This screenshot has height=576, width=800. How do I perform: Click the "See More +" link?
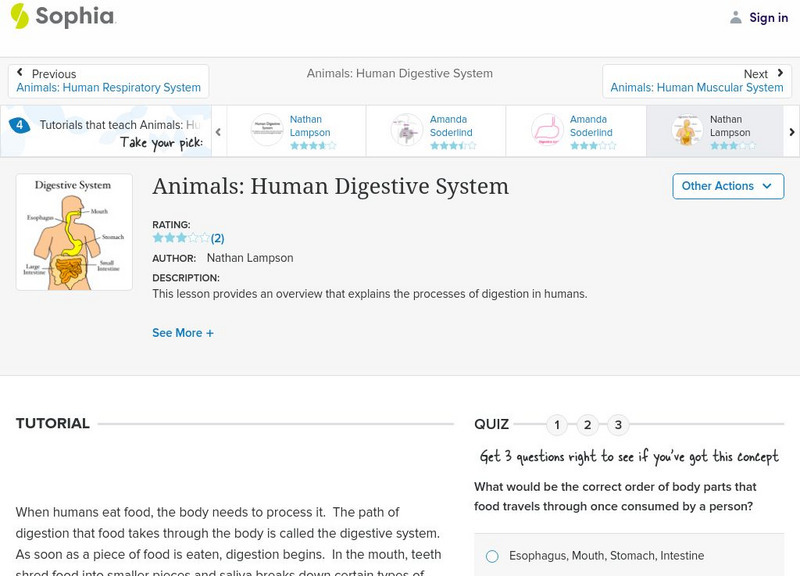183,332
